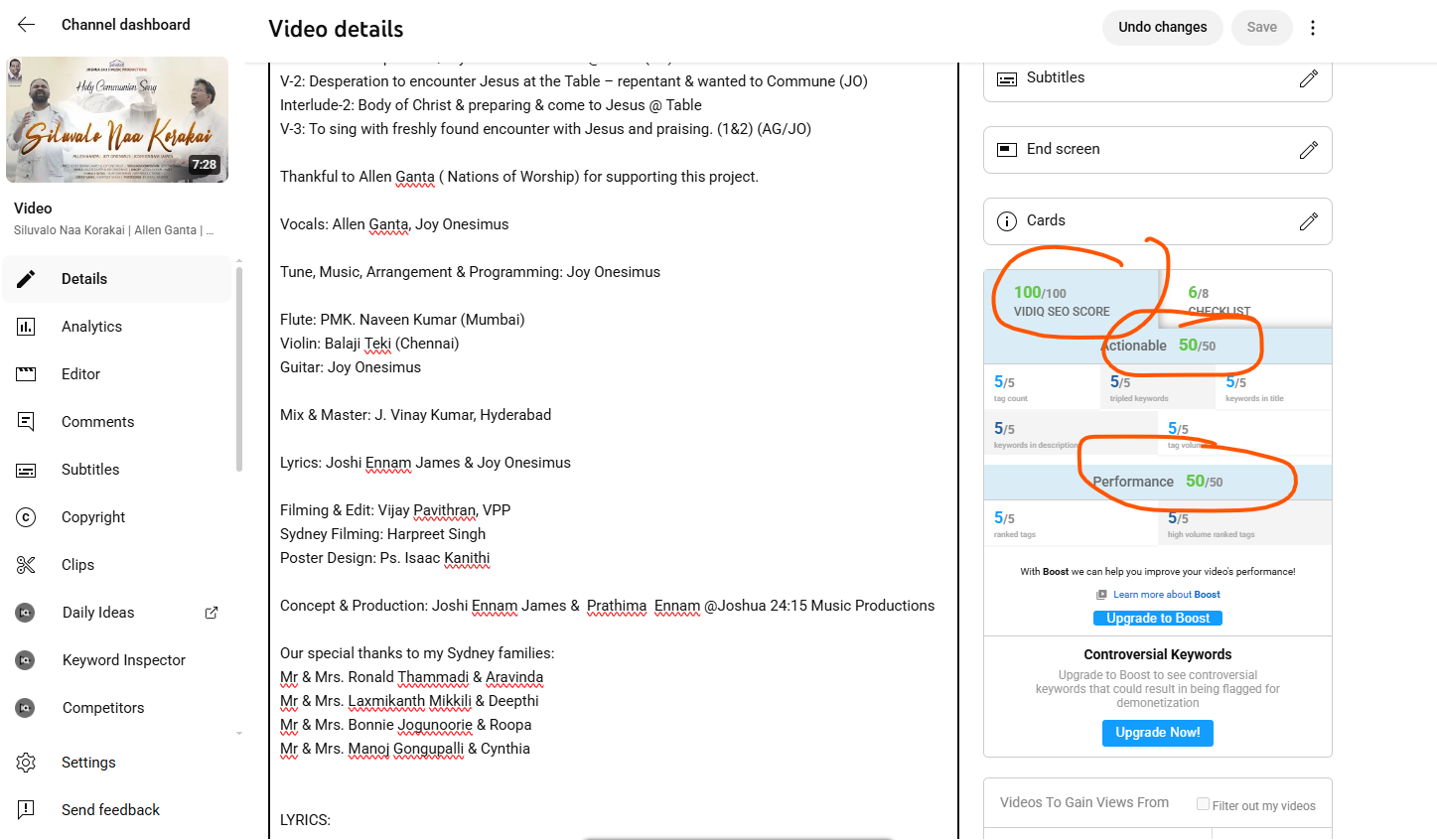Open external link icon beside Daily Ideas
Image resolution: width=1437 pixels, height=840 pixels.
click(x=212, y=613)
